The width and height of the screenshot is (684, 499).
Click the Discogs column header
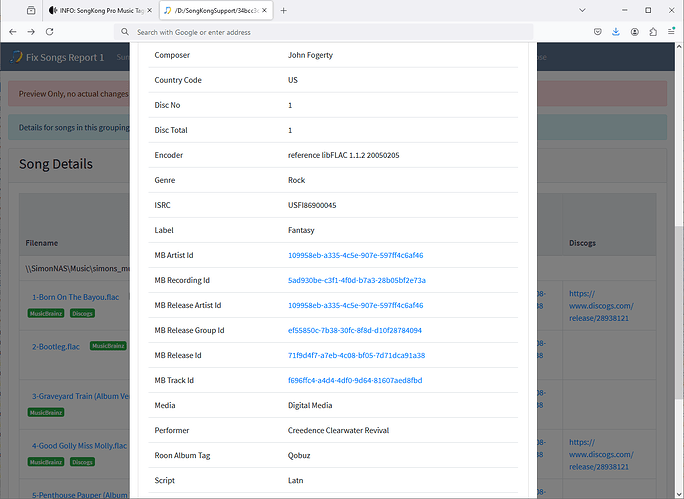(x=582, y=243)
